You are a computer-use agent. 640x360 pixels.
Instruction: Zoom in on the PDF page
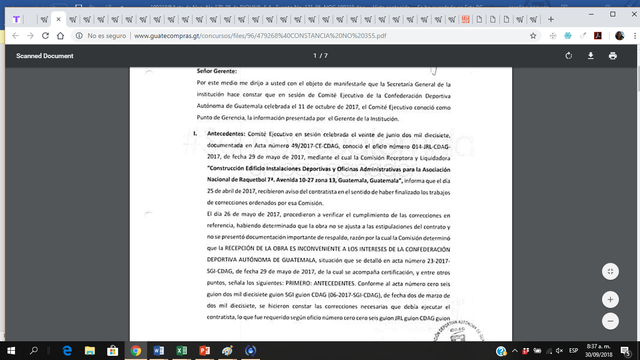(610, 300)
